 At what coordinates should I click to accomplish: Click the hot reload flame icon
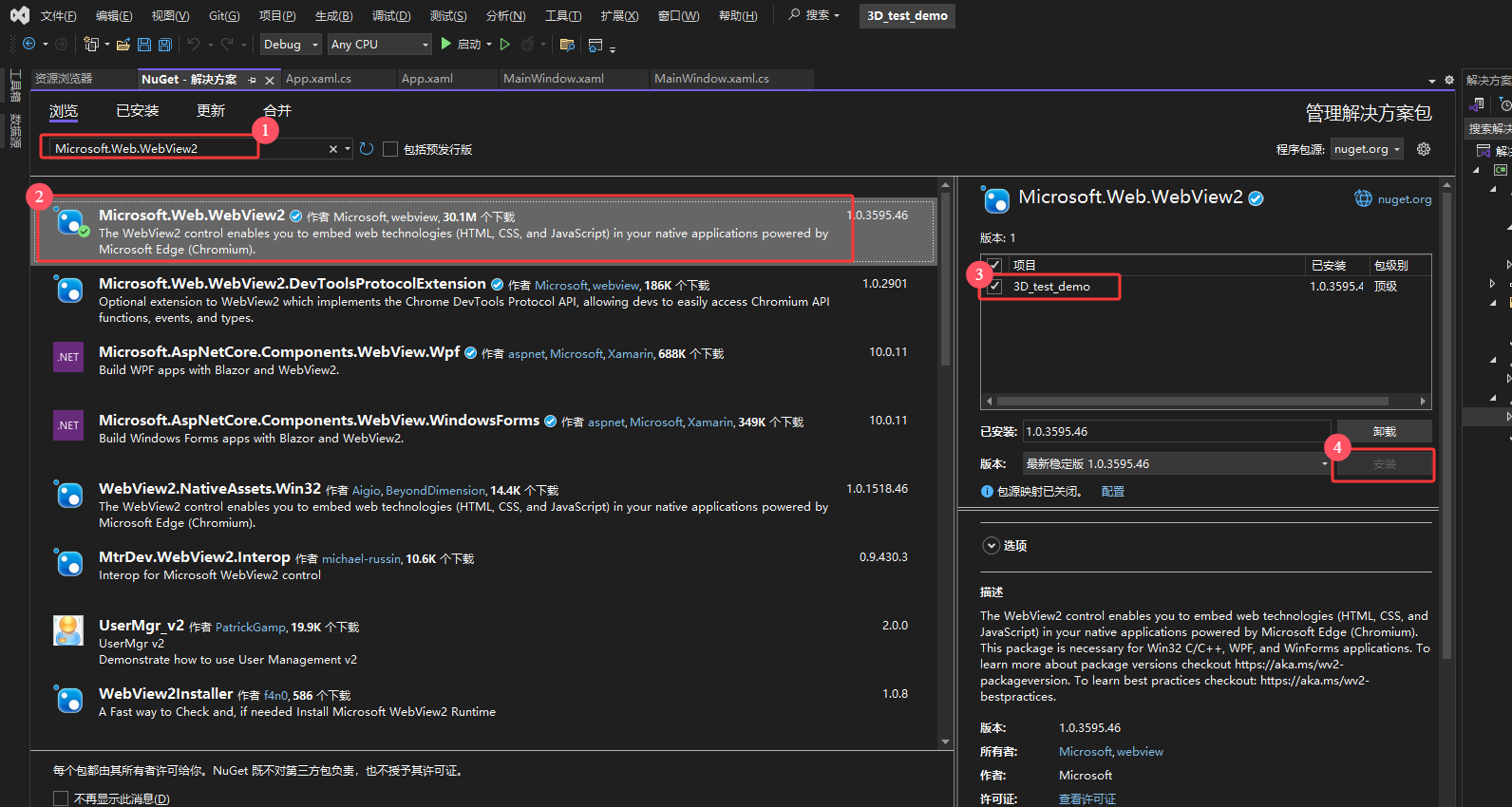click(x=528, y=44)
